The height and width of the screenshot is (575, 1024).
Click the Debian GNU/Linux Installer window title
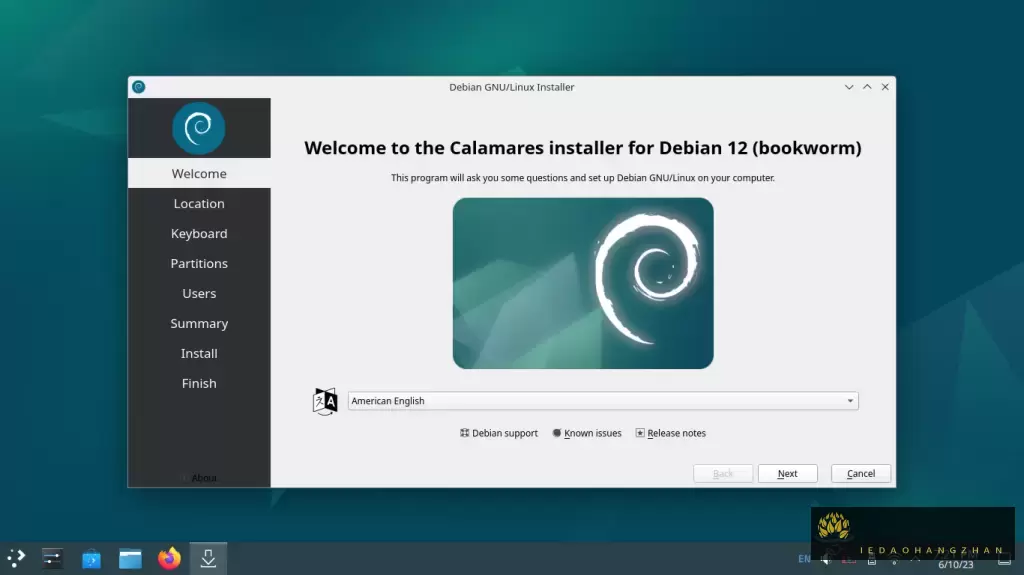[x=511, y=87]
